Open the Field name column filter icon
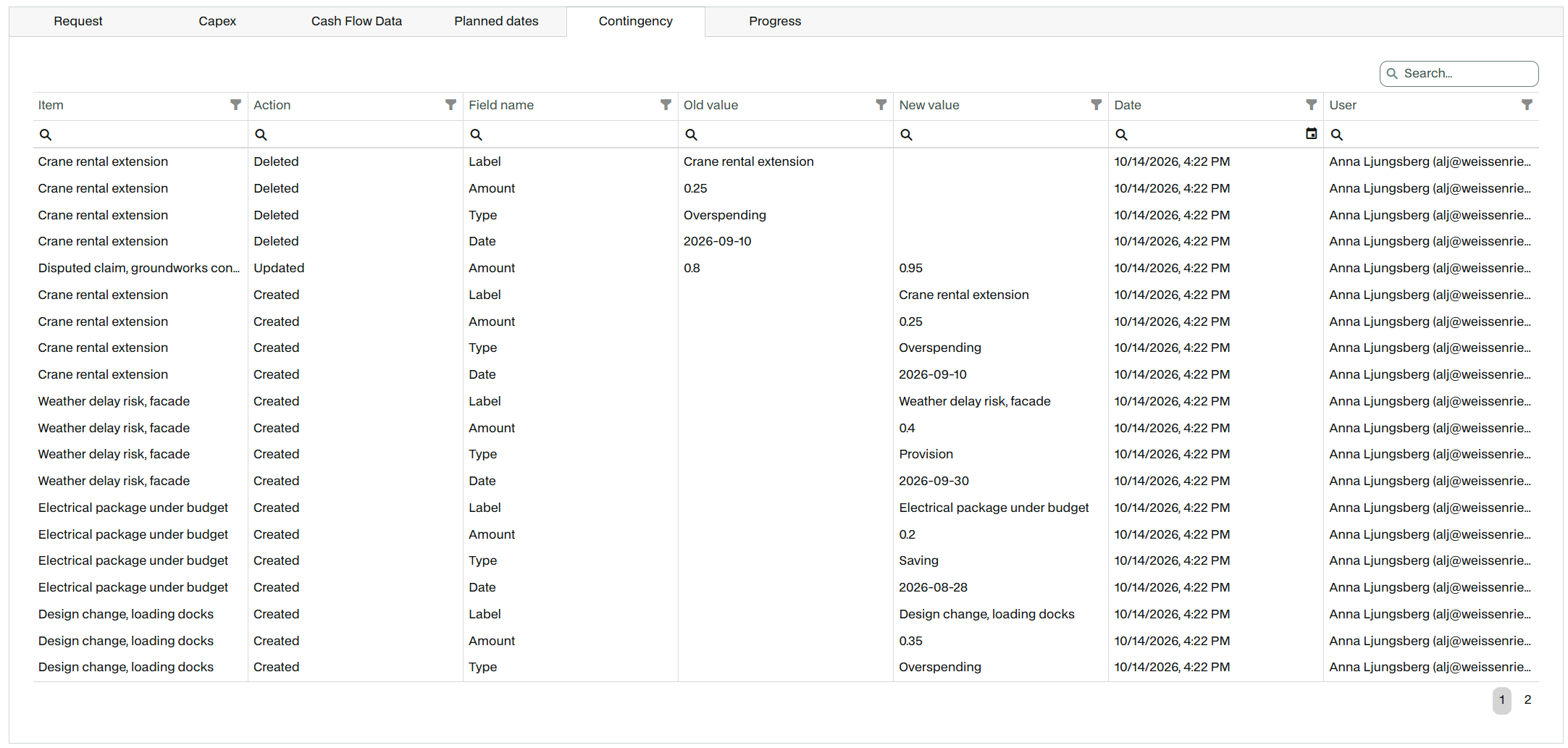This screenshot has width=1568, height=748. tap(666, 105)
